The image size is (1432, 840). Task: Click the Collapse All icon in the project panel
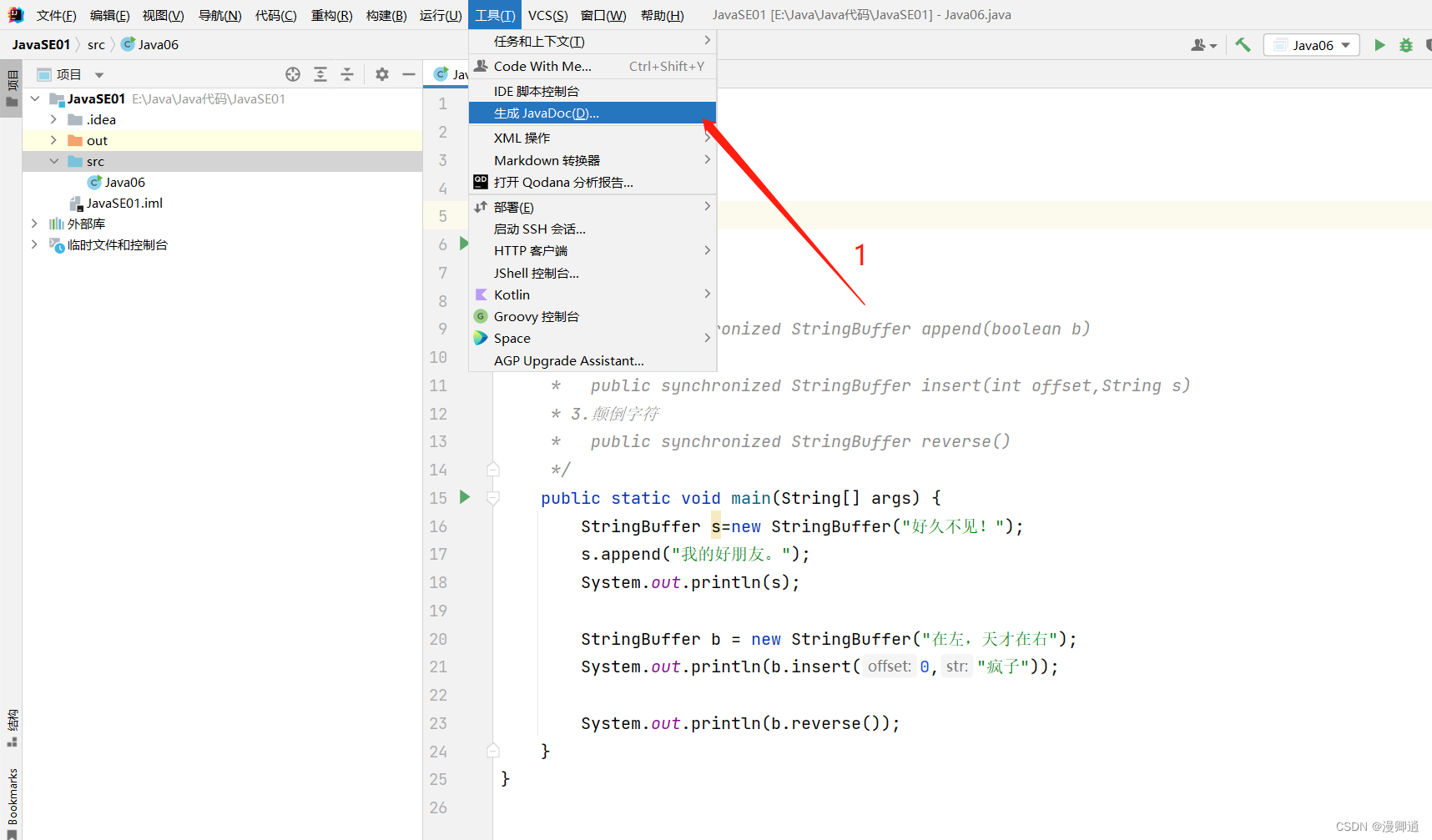tap(347, 74)
